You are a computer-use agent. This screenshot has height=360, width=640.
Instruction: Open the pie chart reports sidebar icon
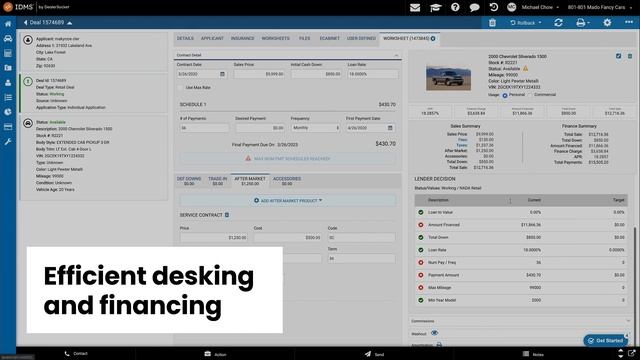click(x=8, y=112)
